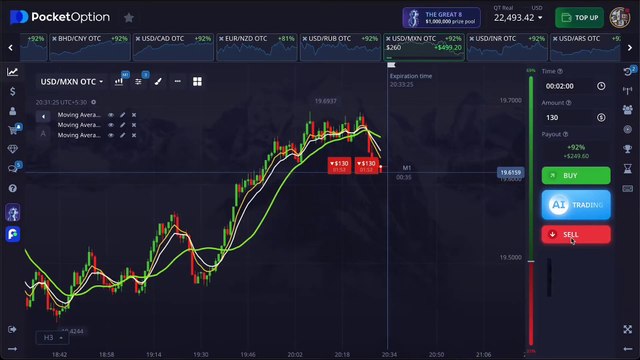Edit the second Moving Average pencil
This screenshot has width=640, height=360.
(x=122, y=125)
